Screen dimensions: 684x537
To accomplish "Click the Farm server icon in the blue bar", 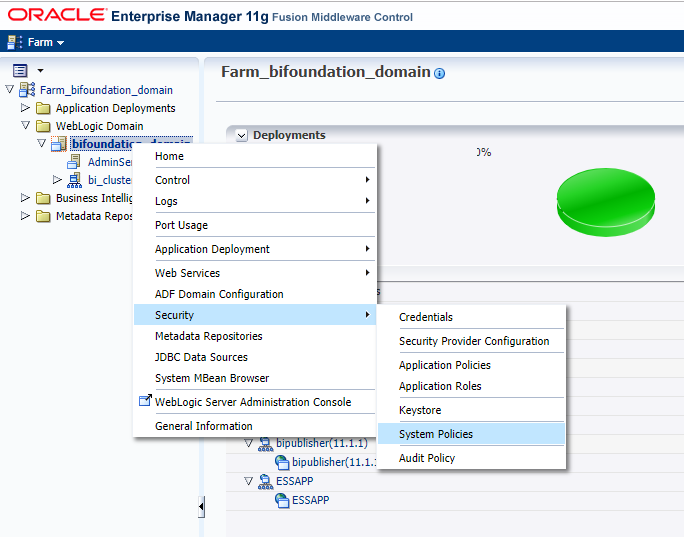I will [14, 42].
